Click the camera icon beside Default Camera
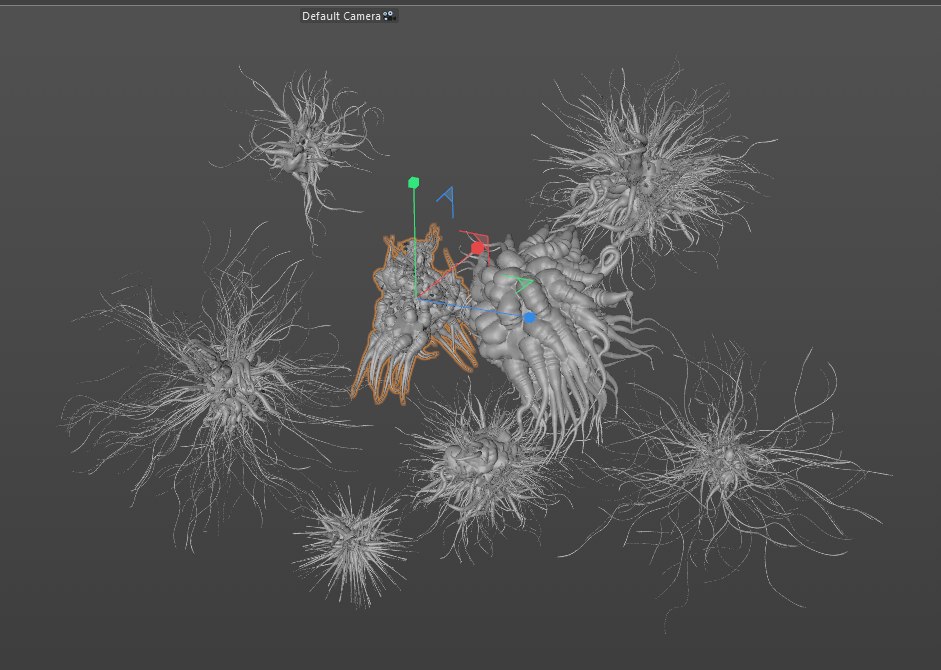This screenshot has width=941, height=670. pos(389,16)
